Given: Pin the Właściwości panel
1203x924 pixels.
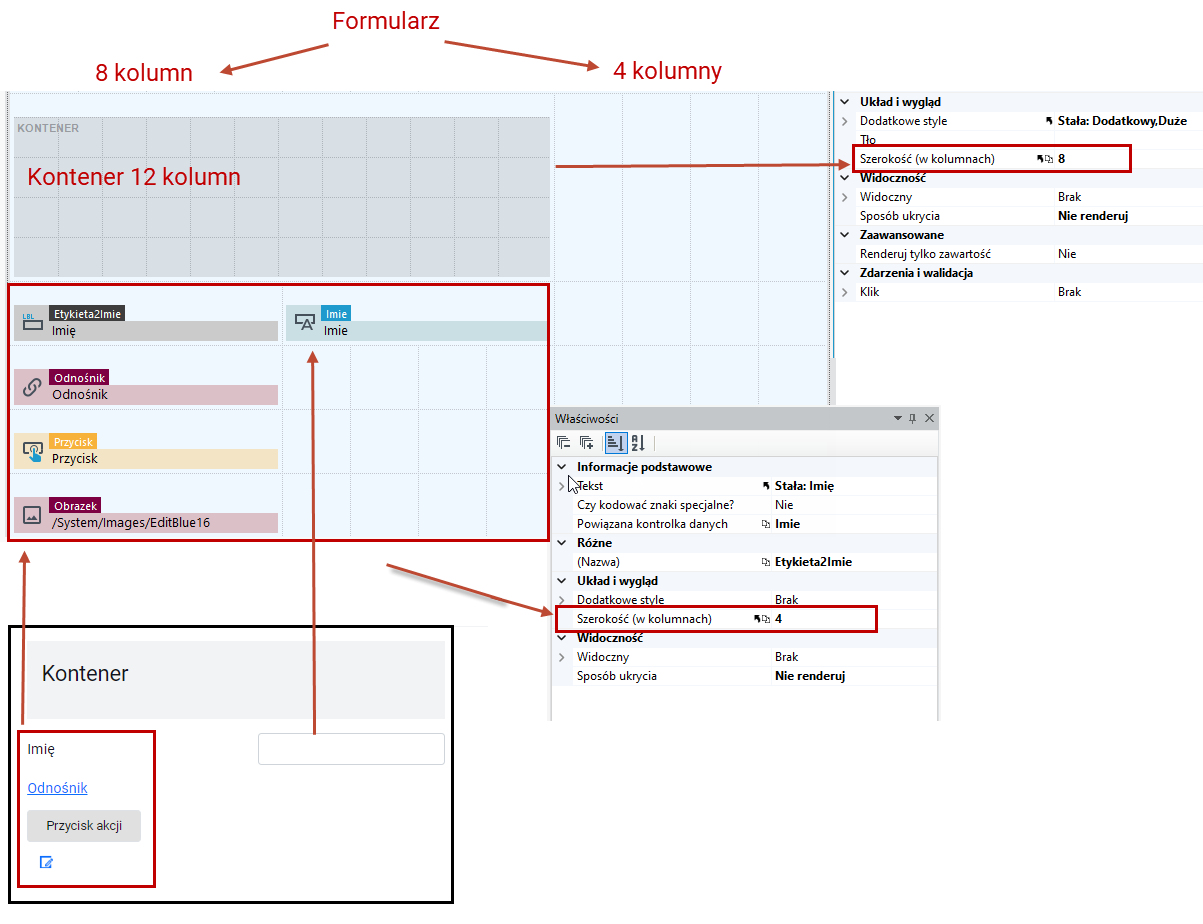Looking at the screenshot, I should [x=912, y=418].
